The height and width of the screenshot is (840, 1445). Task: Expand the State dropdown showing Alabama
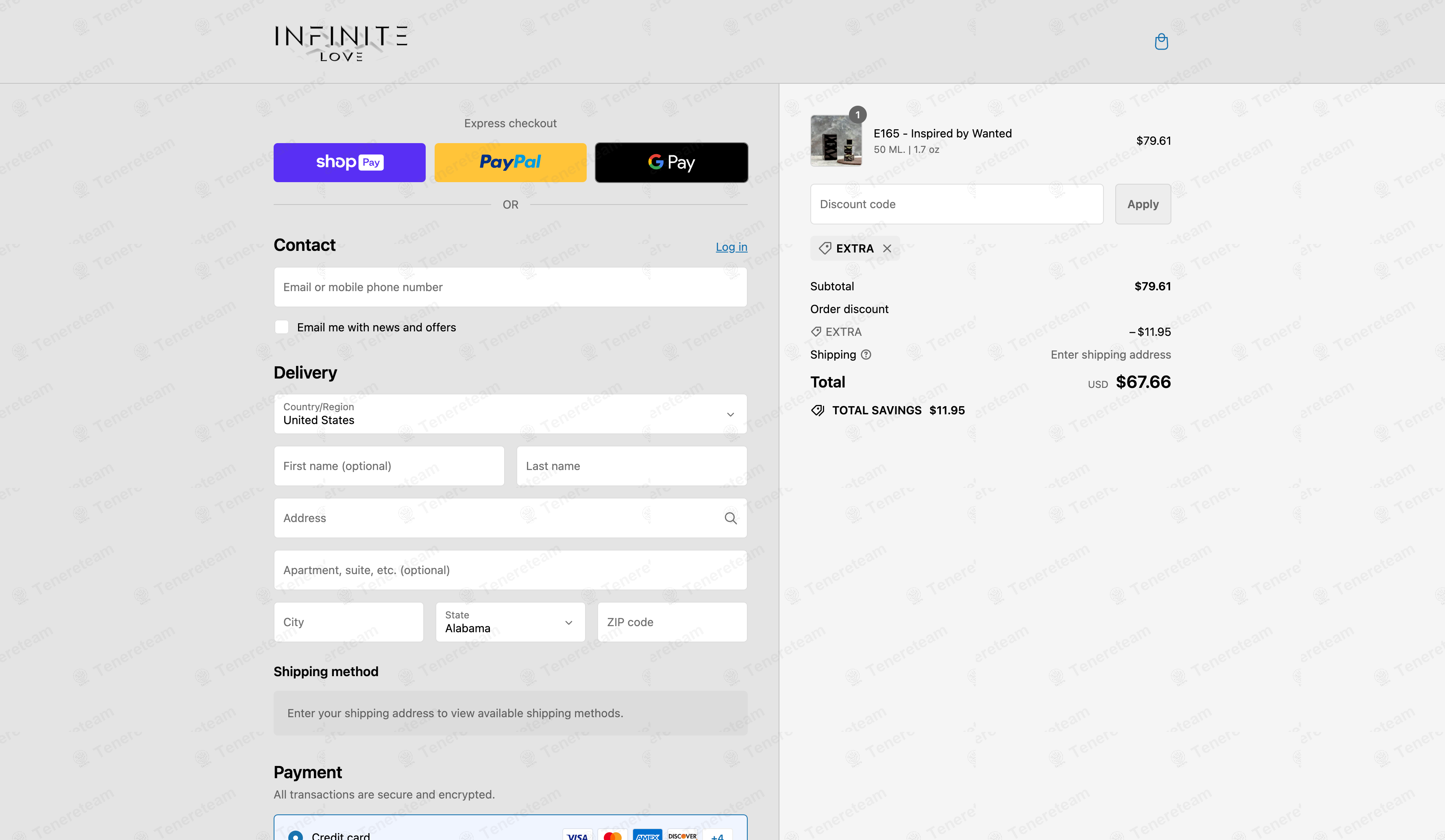[x=510, y=622]
